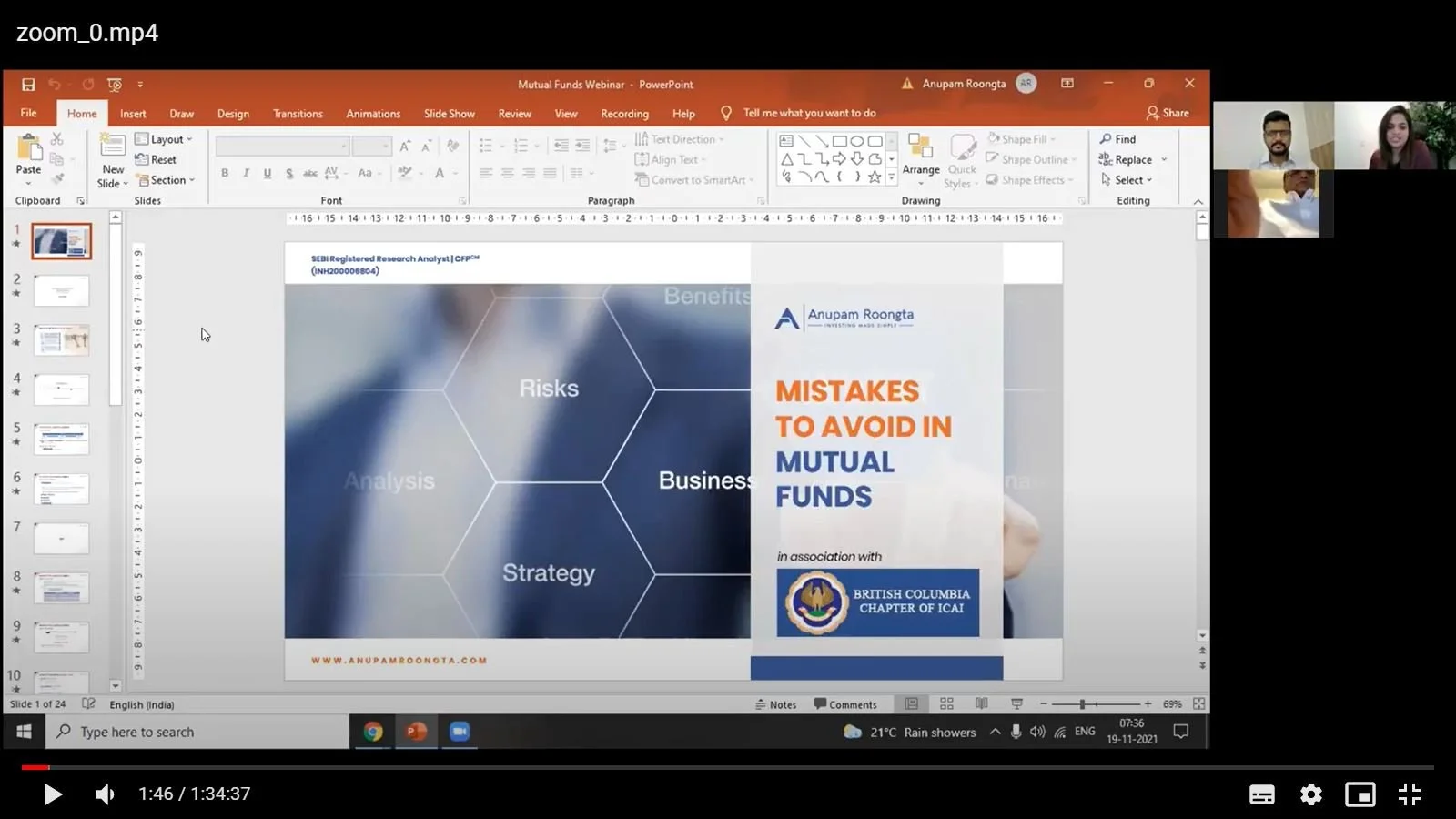Select the rectangle shape in gallery

click(840, 141)
